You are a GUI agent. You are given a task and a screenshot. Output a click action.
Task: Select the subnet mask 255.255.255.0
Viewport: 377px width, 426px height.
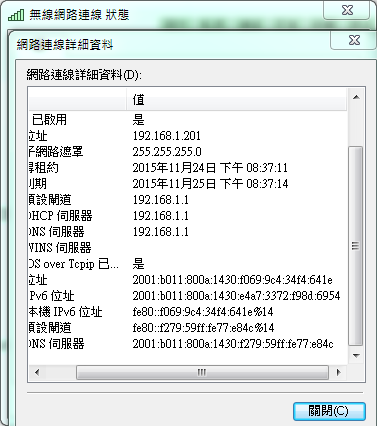pyautogui.click(x=167, y=152)
